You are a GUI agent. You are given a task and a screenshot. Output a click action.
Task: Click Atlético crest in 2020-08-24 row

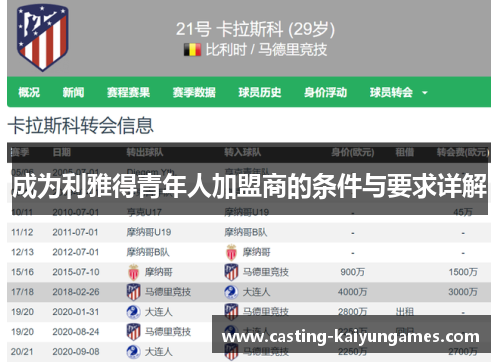pos(133,332)
